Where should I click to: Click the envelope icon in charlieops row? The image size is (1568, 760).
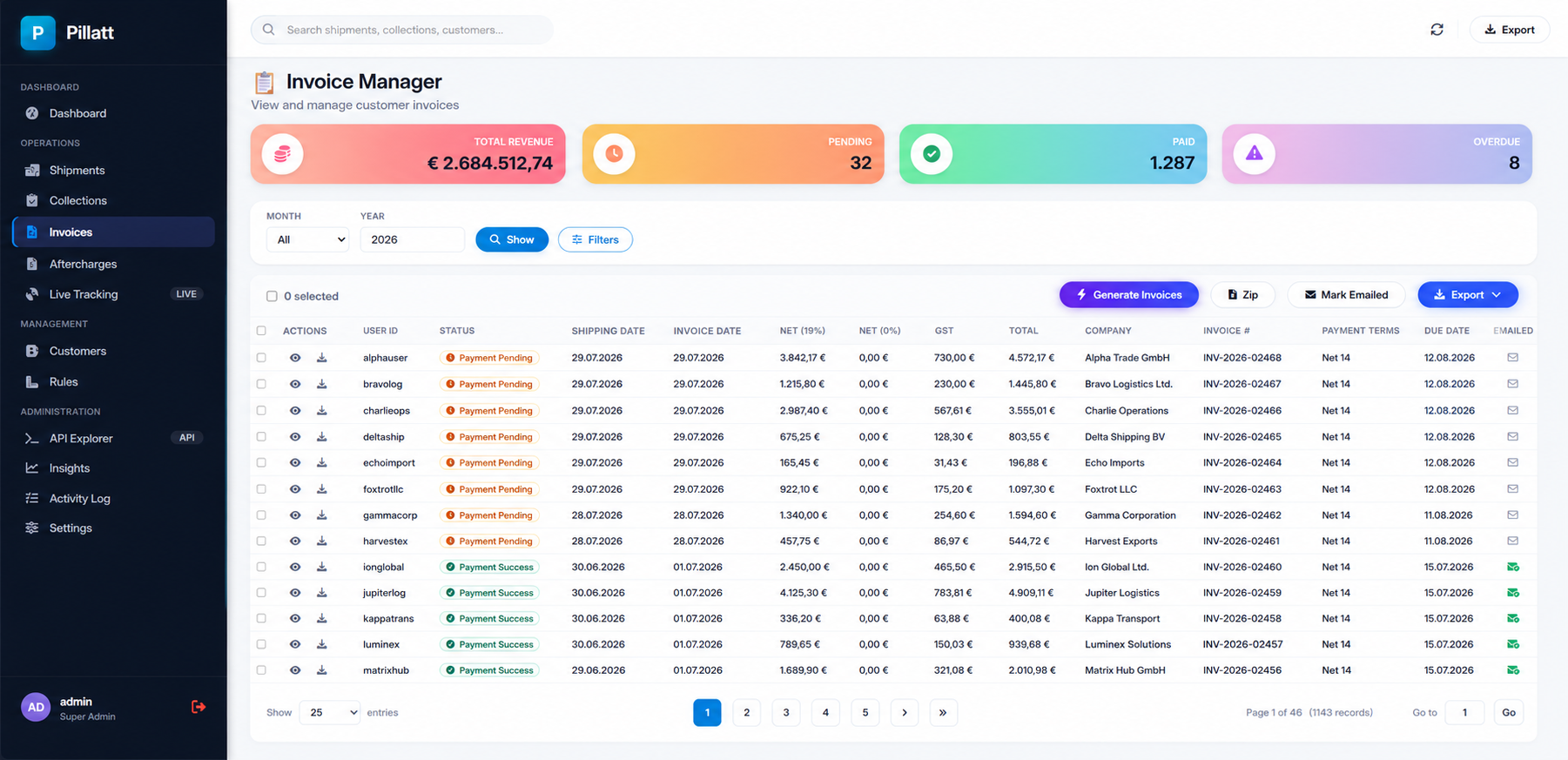coord(1513,410)
